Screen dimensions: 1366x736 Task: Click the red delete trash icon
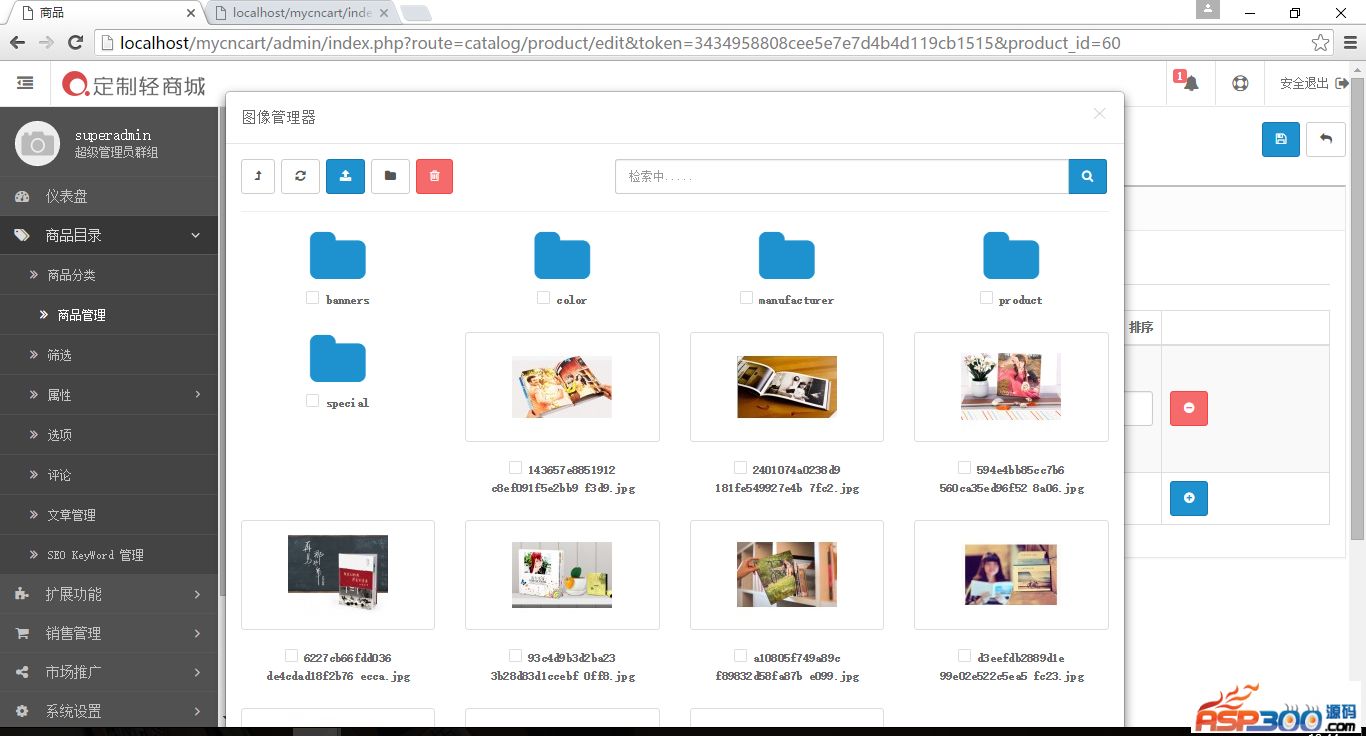tap(434, 176)
